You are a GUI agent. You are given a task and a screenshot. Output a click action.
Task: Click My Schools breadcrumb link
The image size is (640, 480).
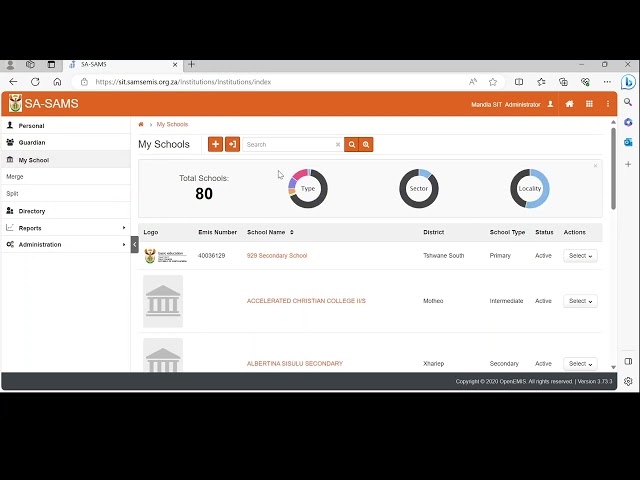[172, 124]
